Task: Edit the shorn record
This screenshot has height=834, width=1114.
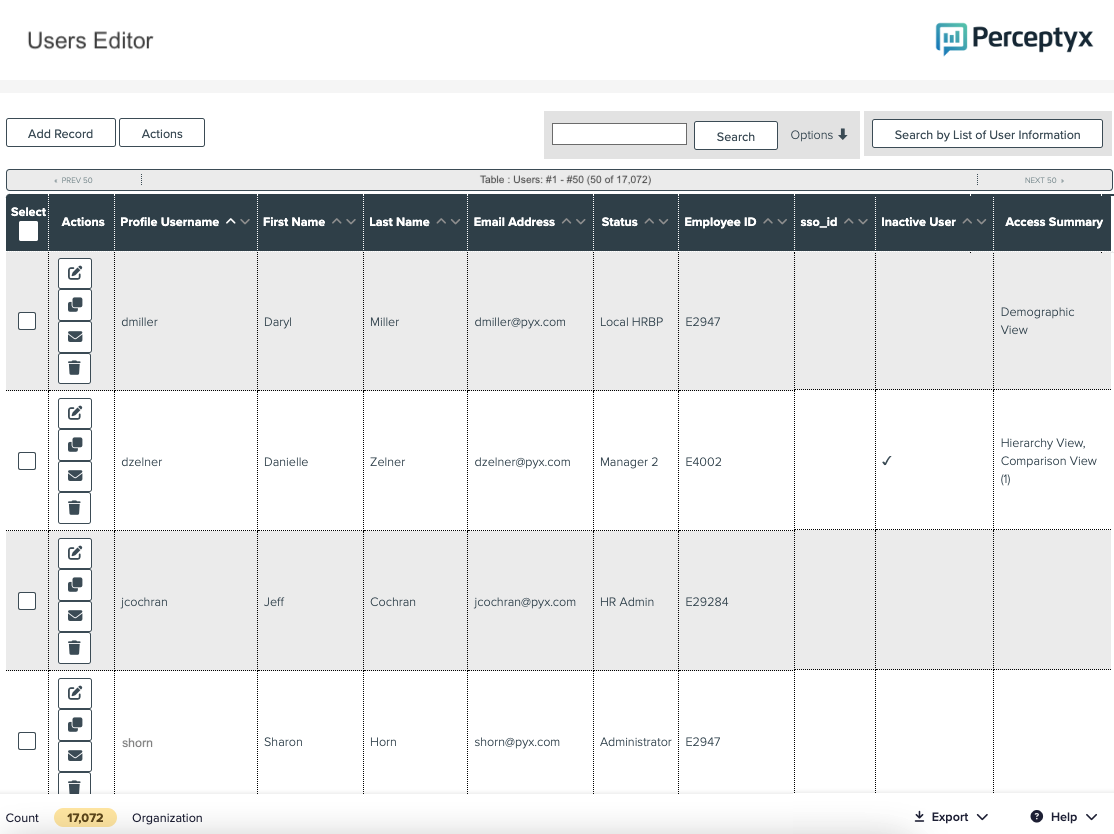Action: [75, 693]
